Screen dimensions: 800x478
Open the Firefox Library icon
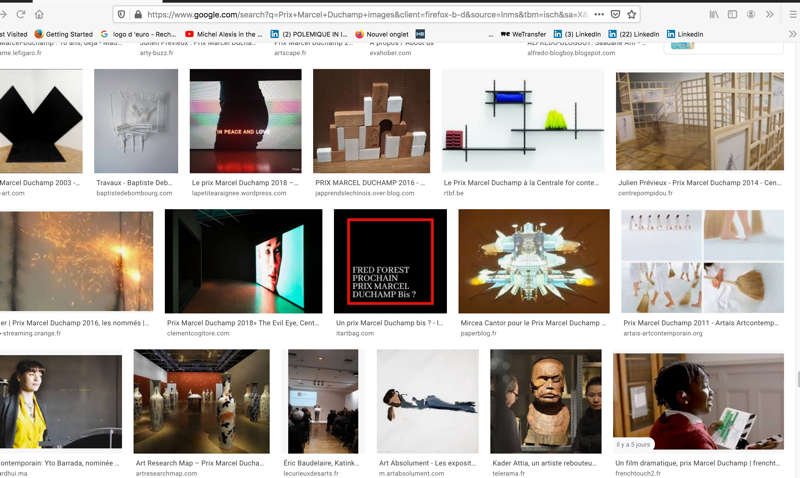coord(714,14)
